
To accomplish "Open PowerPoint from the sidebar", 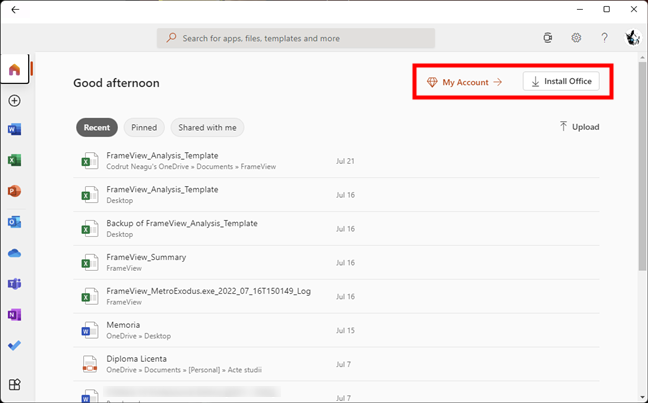I will coord(14,191).
